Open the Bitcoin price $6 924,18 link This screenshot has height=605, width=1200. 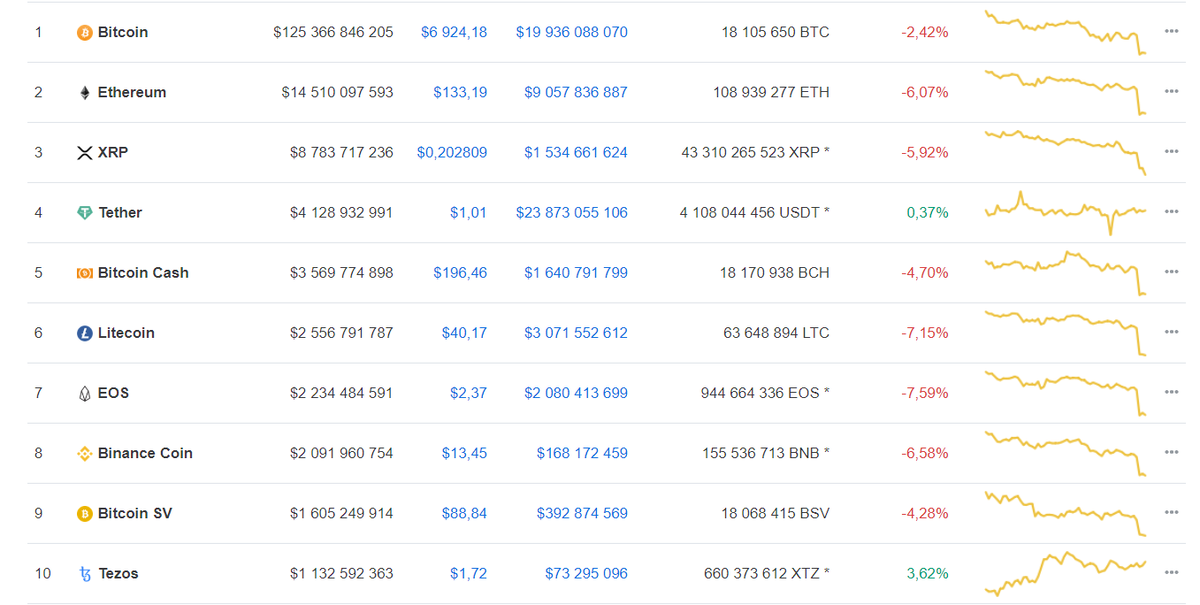[456, 31]
